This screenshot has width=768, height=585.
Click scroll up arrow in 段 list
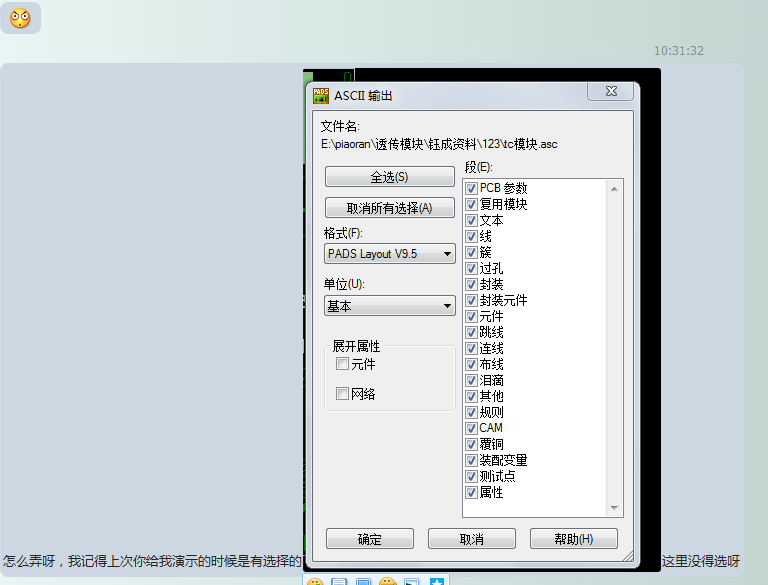[x=614, y=189]
